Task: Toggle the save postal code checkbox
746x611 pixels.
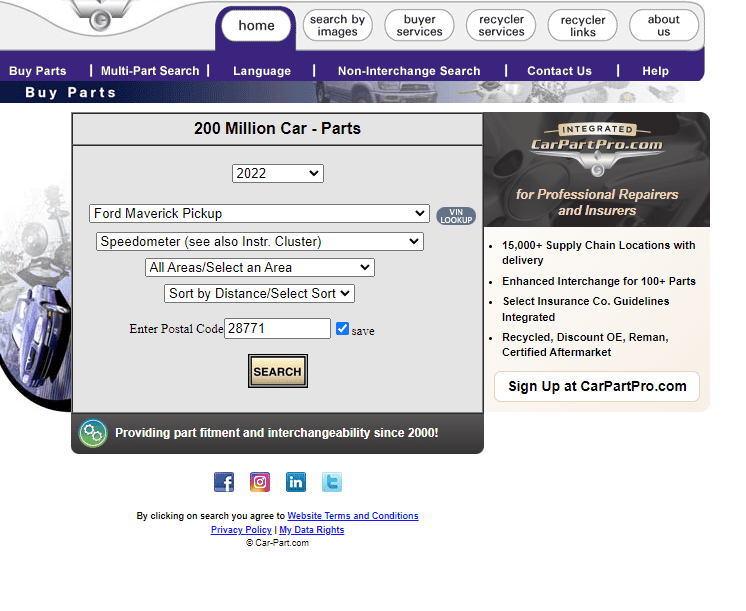Action: (343, 328)
